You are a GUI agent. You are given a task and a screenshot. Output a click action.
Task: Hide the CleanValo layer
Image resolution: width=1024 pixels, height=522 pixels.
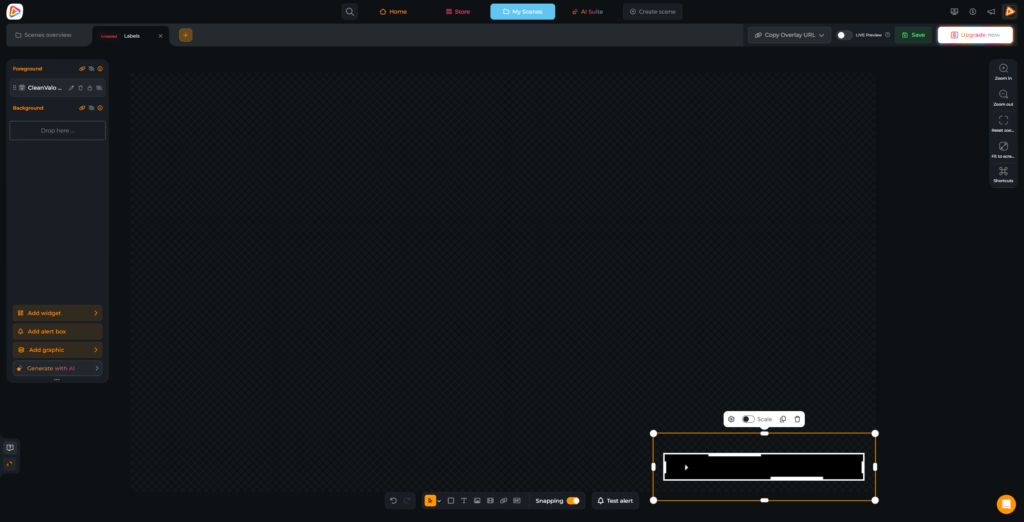pos(99,88)
